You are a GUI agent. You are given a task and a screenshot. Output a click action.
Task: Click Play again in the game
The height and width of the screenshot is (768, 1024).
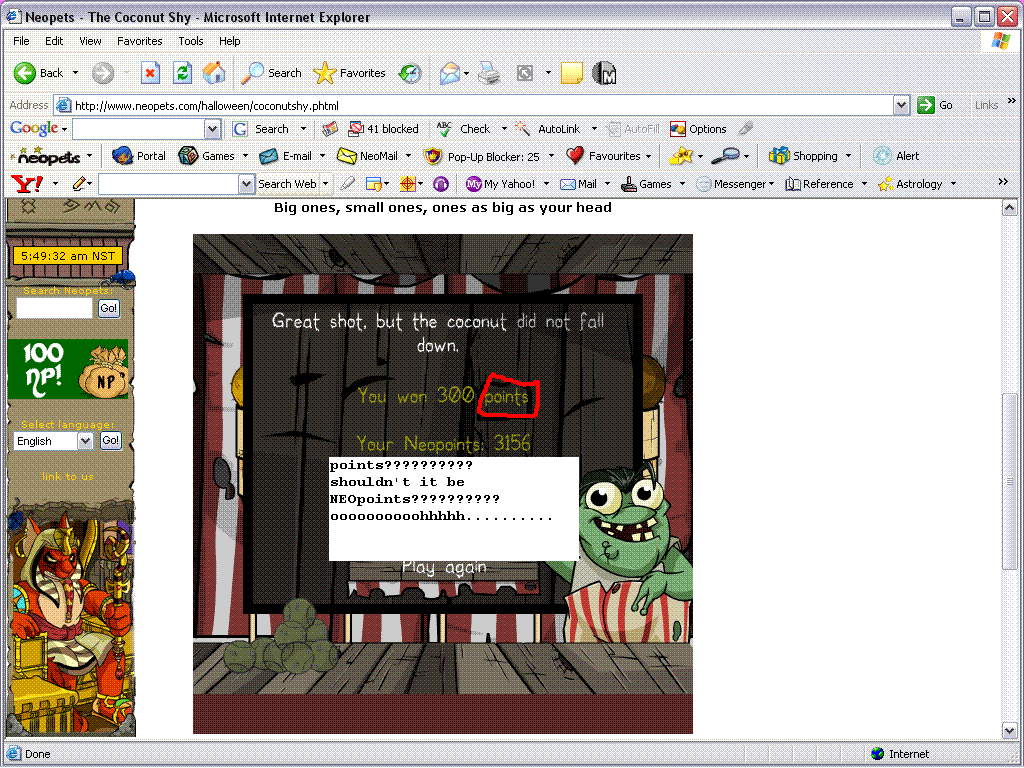tap(444, 568)
